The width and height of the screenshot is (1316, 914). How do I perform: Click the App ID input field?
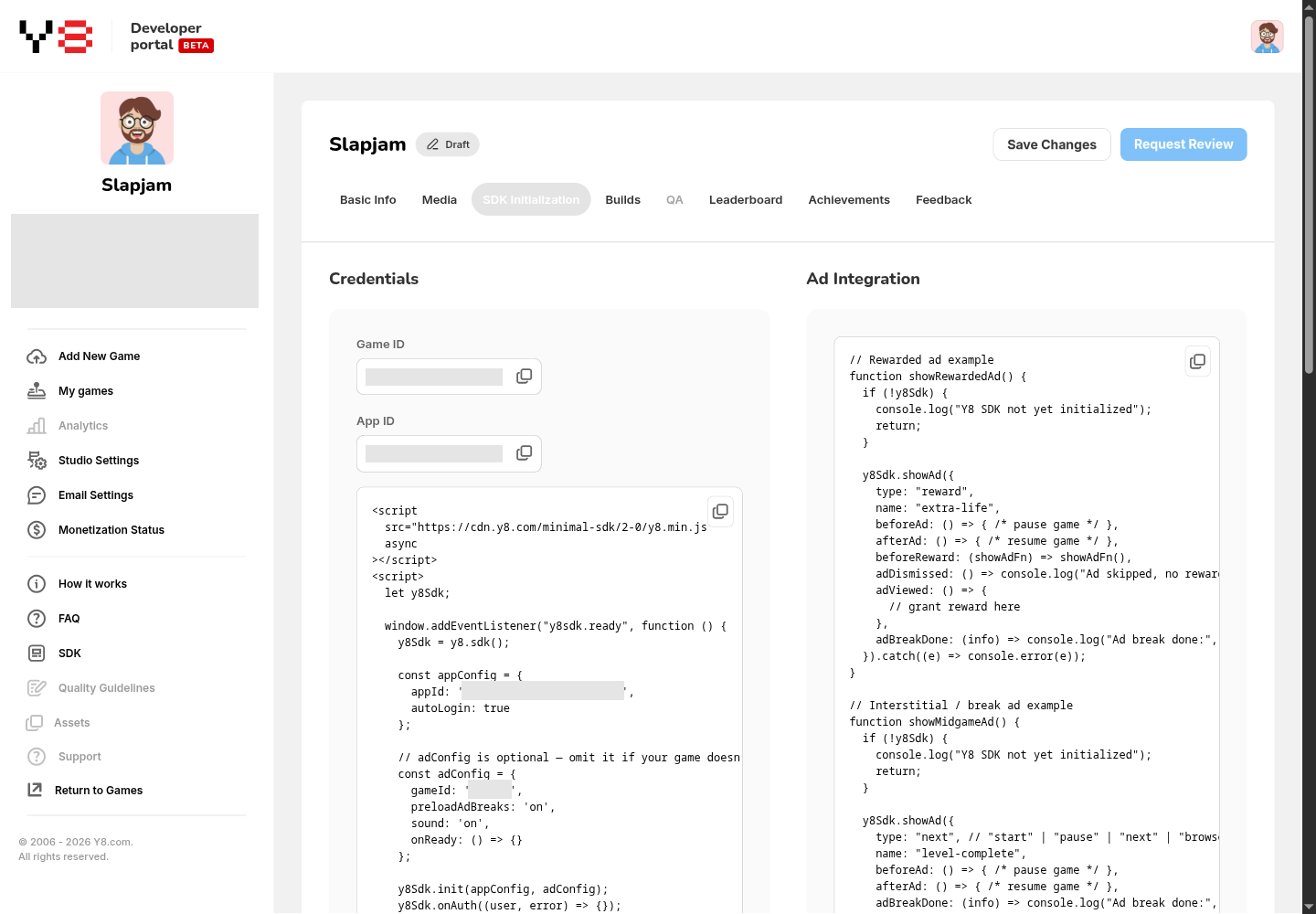[x=449, y=453]
